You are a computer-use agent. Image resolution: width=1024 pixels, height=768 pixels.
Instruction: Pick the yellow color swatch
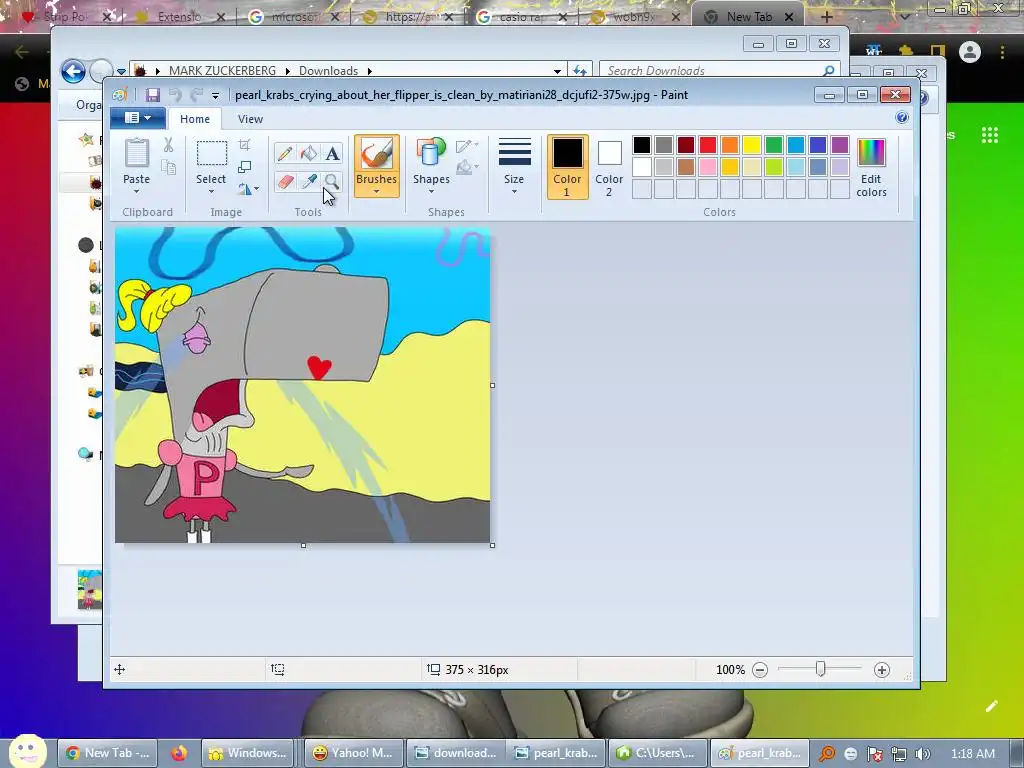pyautogui.click(x=752, y=144)
